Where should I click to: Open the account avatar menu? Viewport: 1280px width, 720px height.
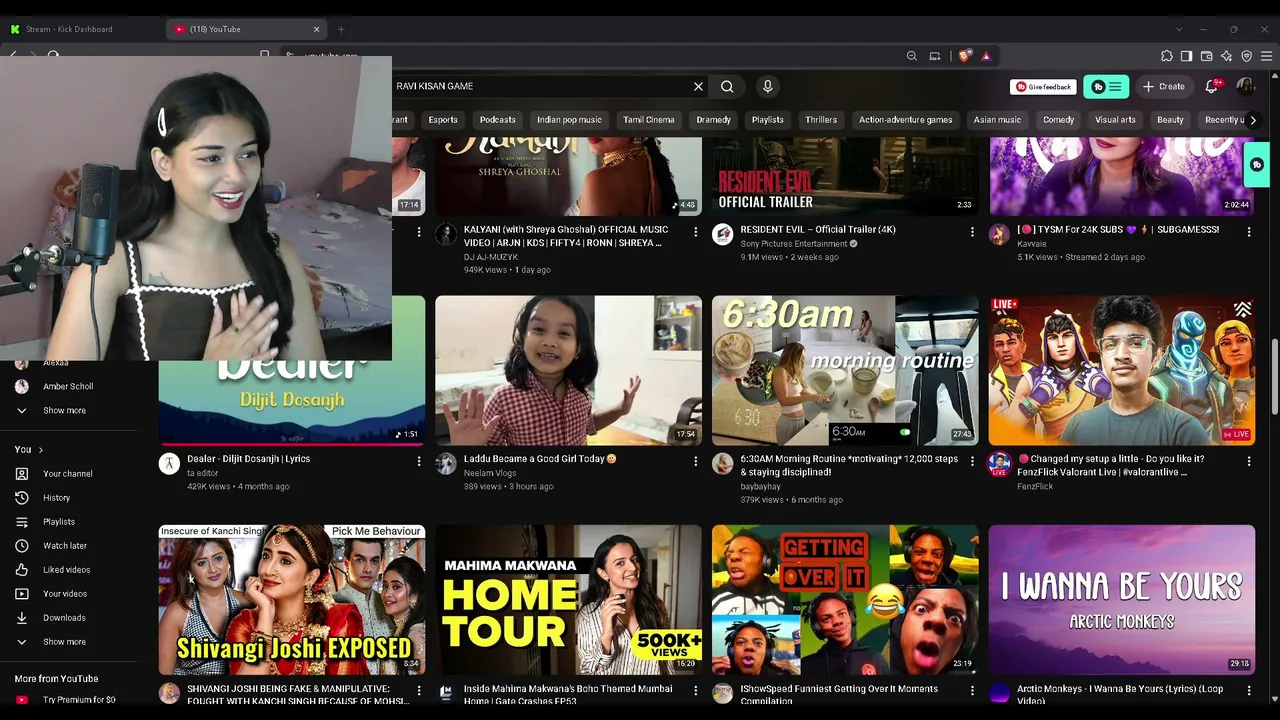[x=1245, y=87]
